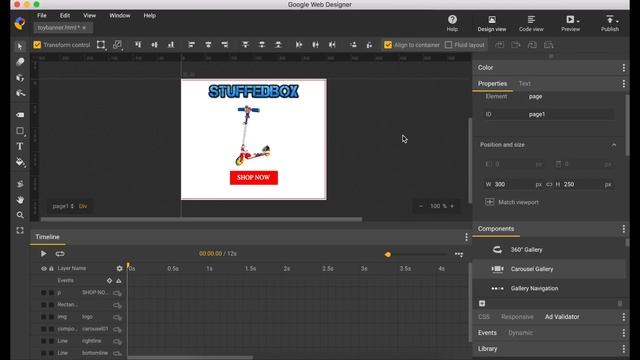This screenshot has height=360, width=640.
Task: Collapse the Position and size section
Action: pos(614,145)
